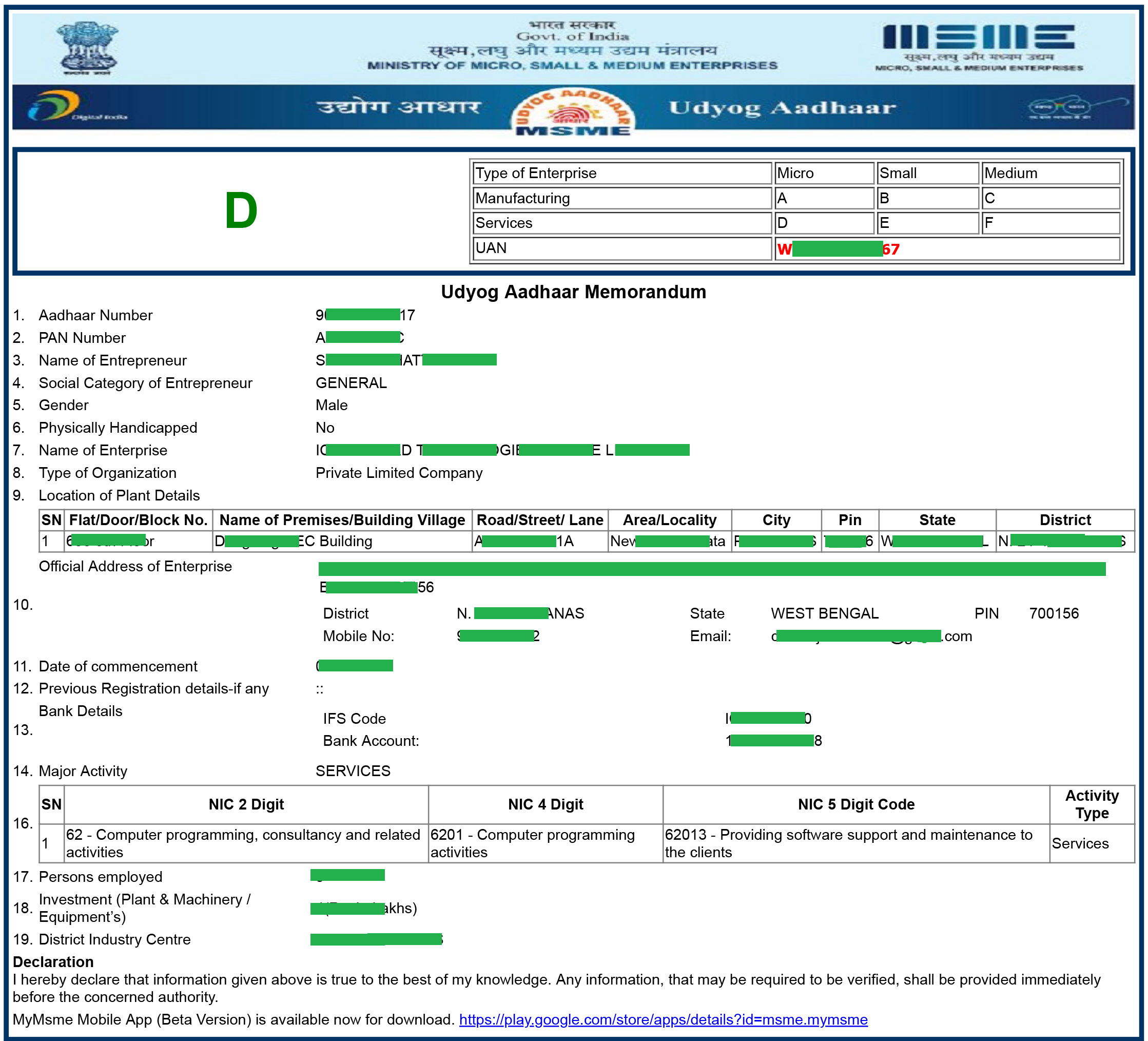
Task: Click the 'Pin' column header
Action: (850, 519)
